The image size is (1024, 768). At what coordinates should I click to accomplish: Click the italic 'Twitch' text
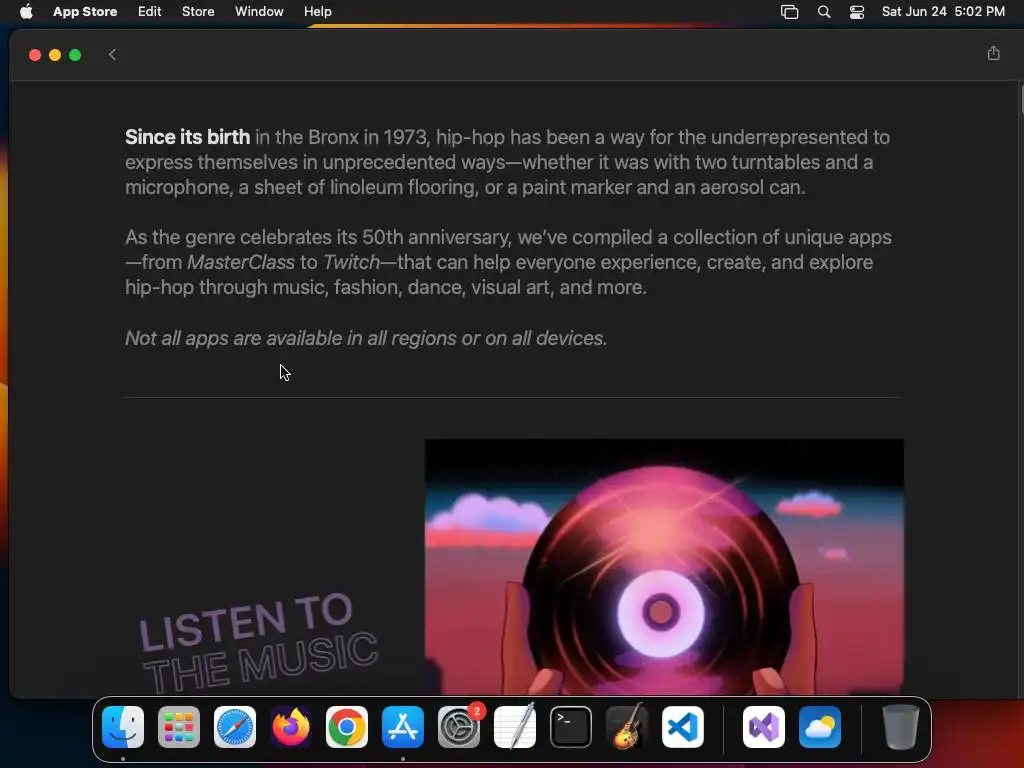tap(351, 263)
